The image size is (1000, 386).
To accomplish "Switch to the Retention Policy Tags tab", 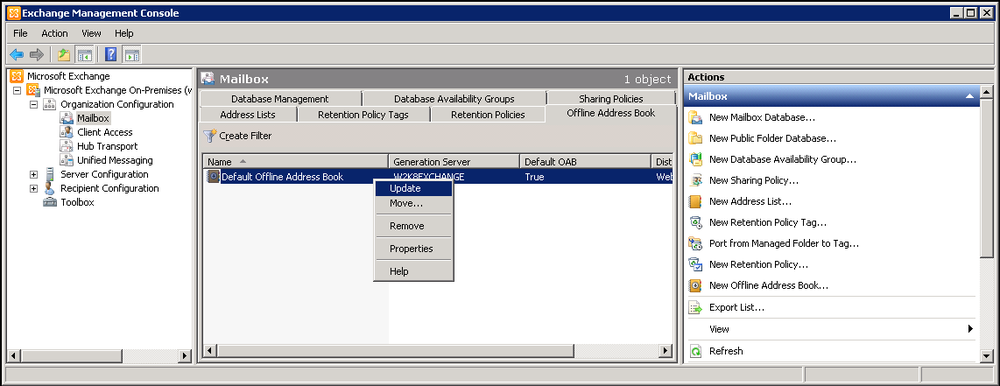I will (x=363, y=115).
